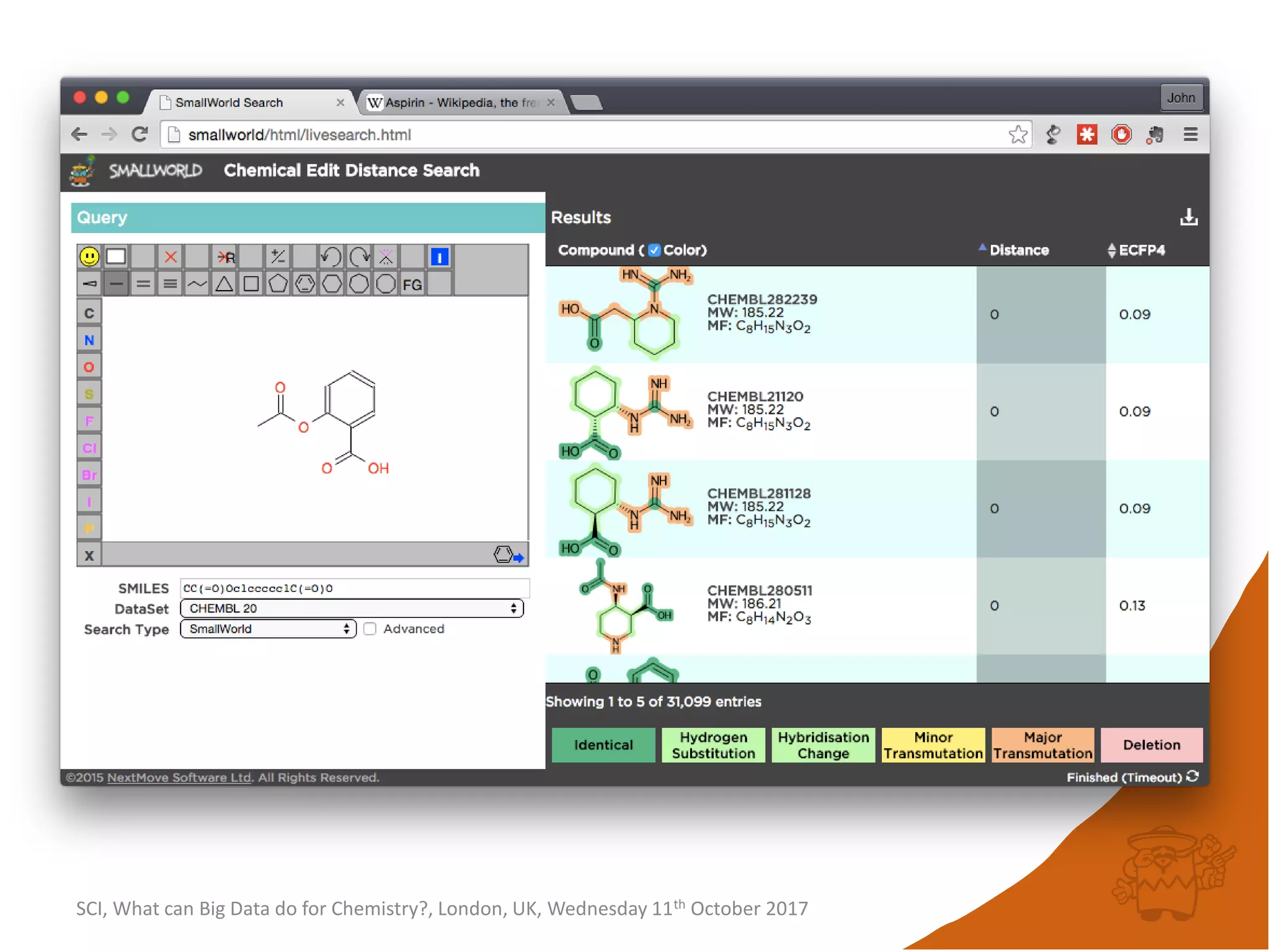Open the DataSet dropdown showing CHEMBL 20
1270x952 pixels.
point(352,609)
